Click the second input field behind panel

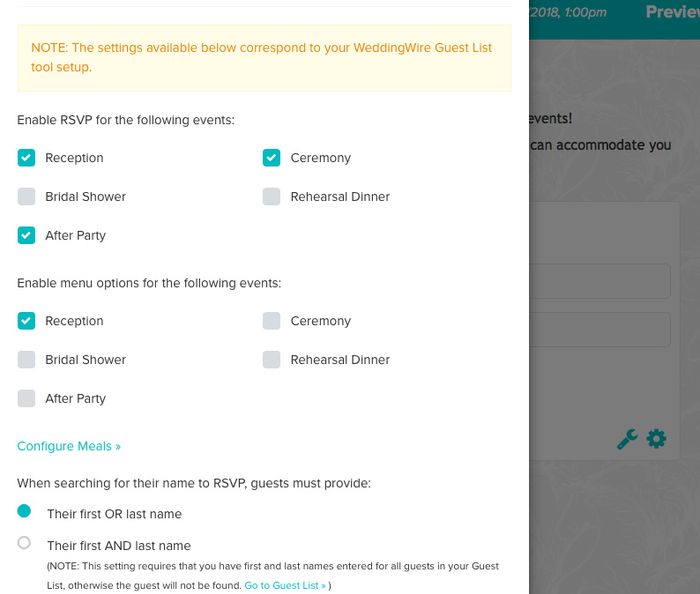pos(600,330)
